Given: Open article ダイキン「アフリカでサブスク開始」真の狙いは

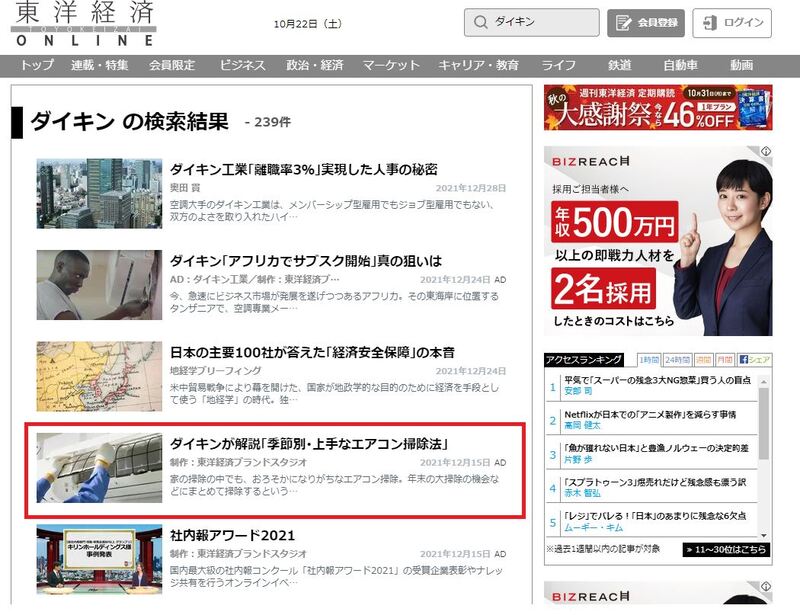Looking at the screenshot, I should pyautogui.click(x=306, y=261).
